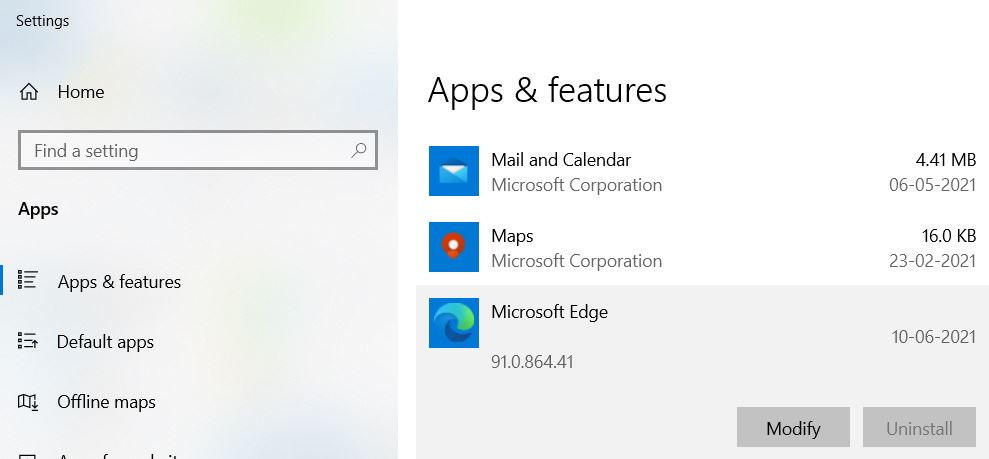Click the Offline maps icon

point(28,402)
